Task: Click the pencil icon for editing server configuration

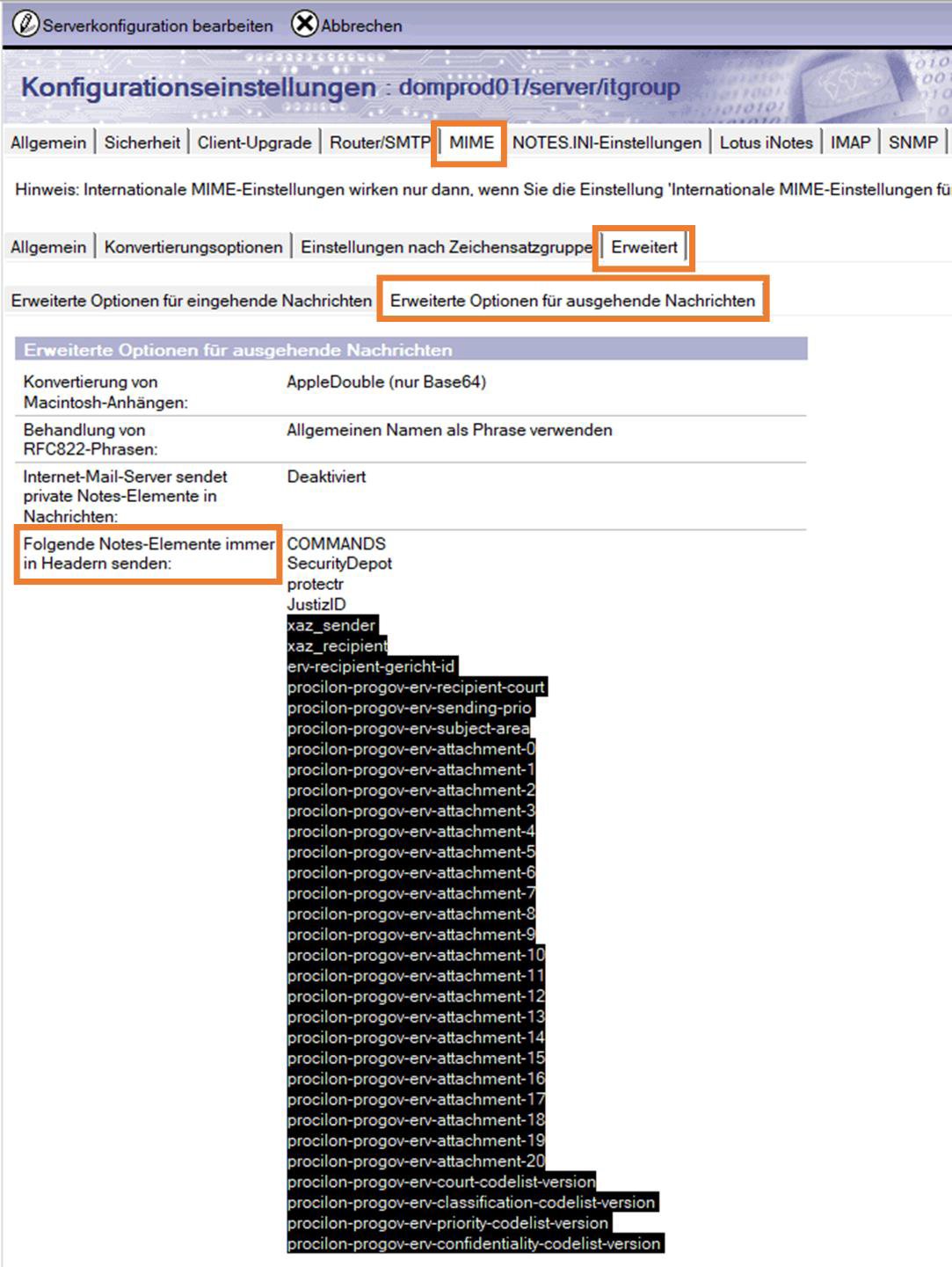Action: [26, 24]
